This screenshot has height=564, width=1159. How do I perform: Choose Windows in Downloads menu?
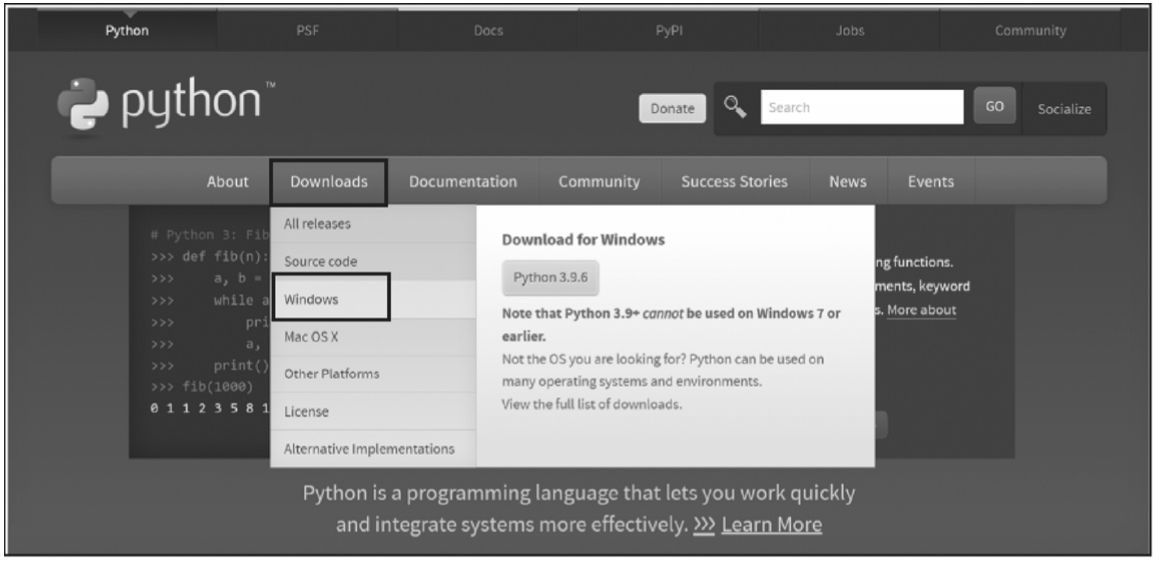[x=373, y=299]
